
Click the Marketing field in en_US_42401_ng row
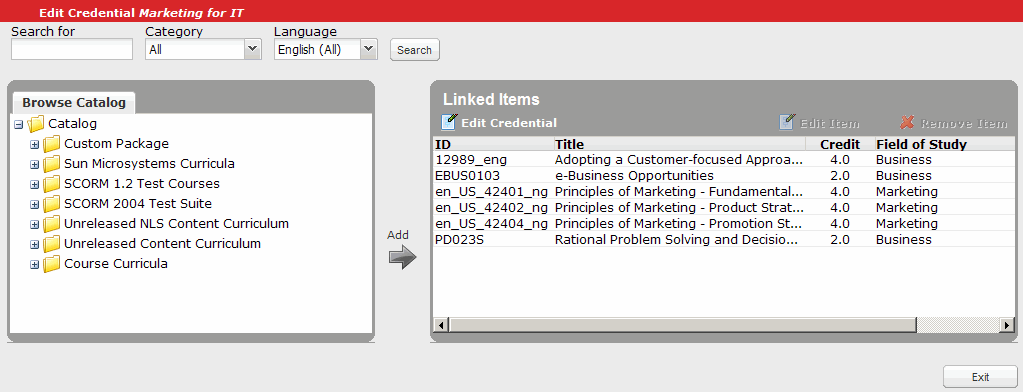(907, 191)
